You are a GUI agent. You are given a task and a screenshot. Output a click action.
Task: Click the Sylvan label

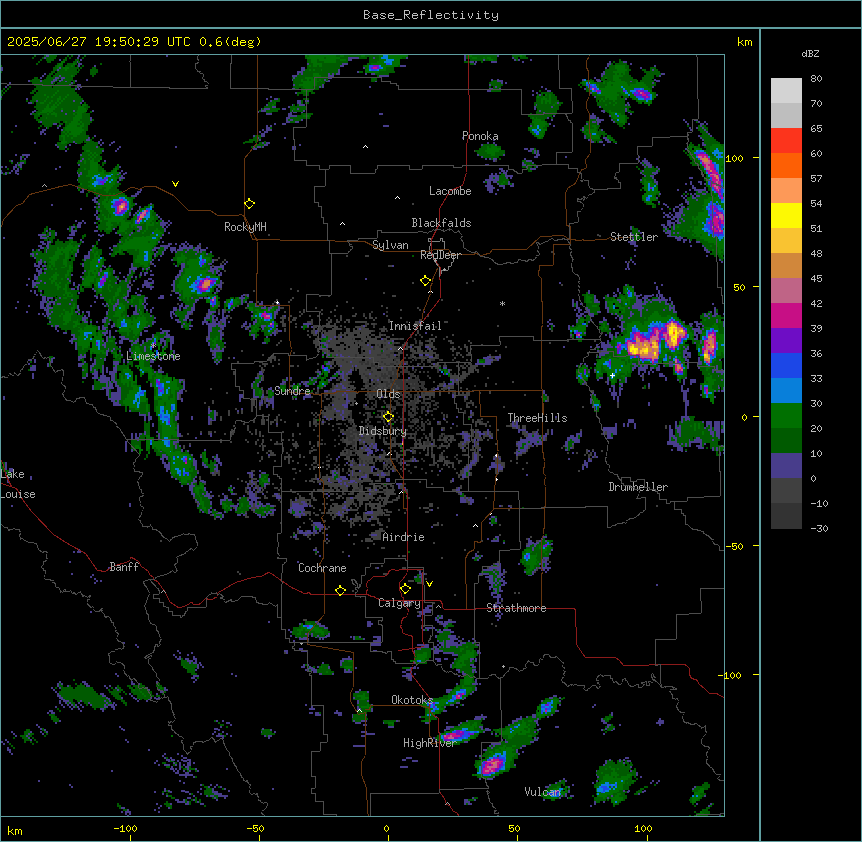pos(390,245)
